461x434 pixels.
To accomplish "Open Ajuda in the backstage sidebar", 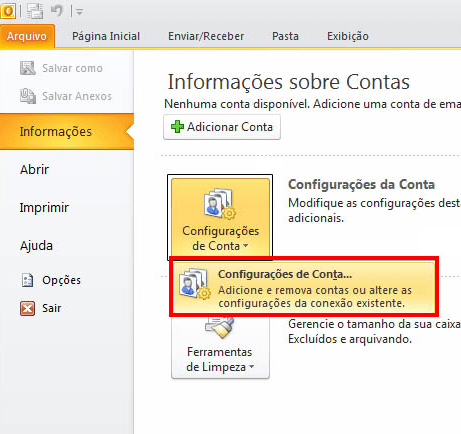I will [x=36, y=246].
